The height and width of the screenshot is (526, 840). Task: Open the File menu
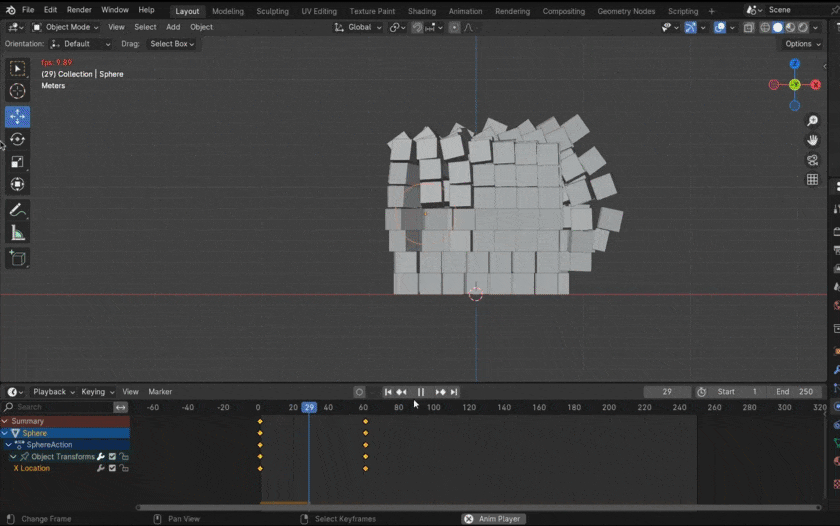coord(28,10)
